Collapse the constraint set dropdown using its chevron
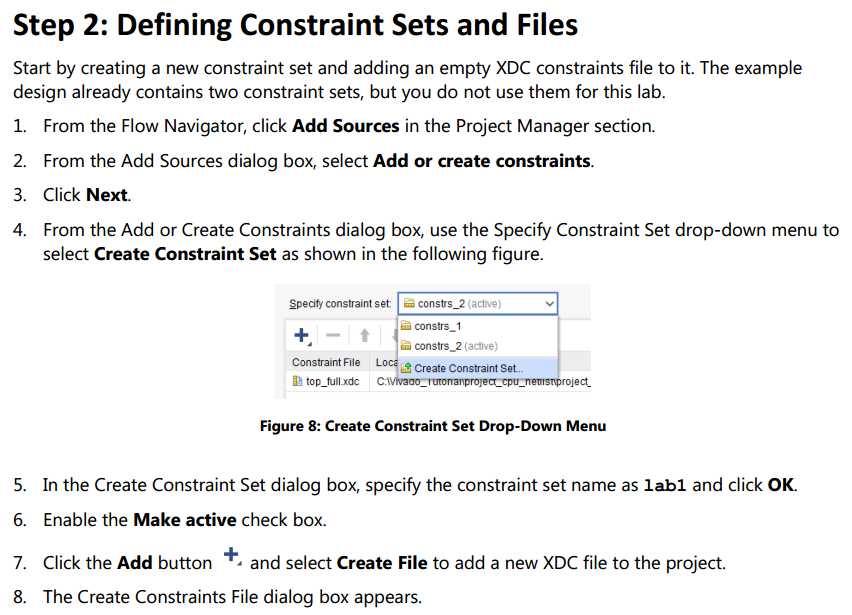This screenshot has height=615, width=852. (x=549, y=304)
